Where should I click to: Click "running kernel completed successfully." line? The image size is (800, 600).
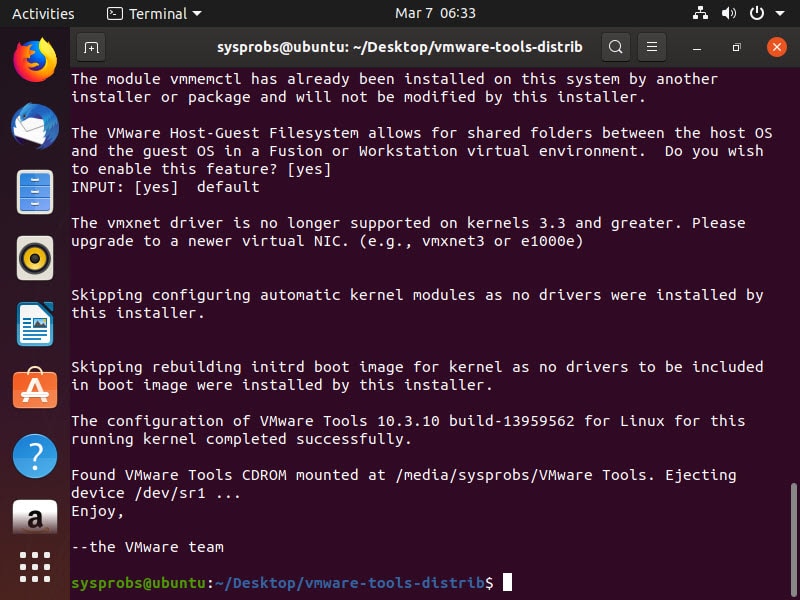click(x=241, y=439)
